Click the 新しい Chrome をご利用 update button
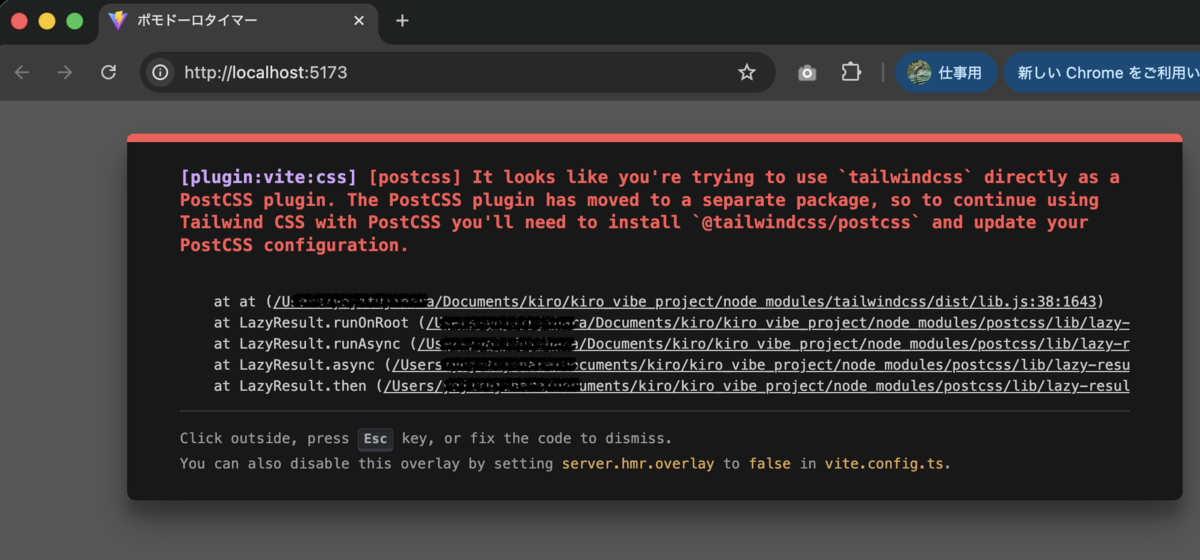1200x560 pixels. point(1104,72)
